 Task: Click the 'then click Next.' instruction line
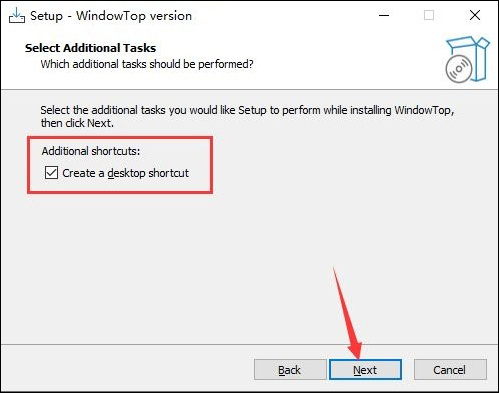click(77, 123)
